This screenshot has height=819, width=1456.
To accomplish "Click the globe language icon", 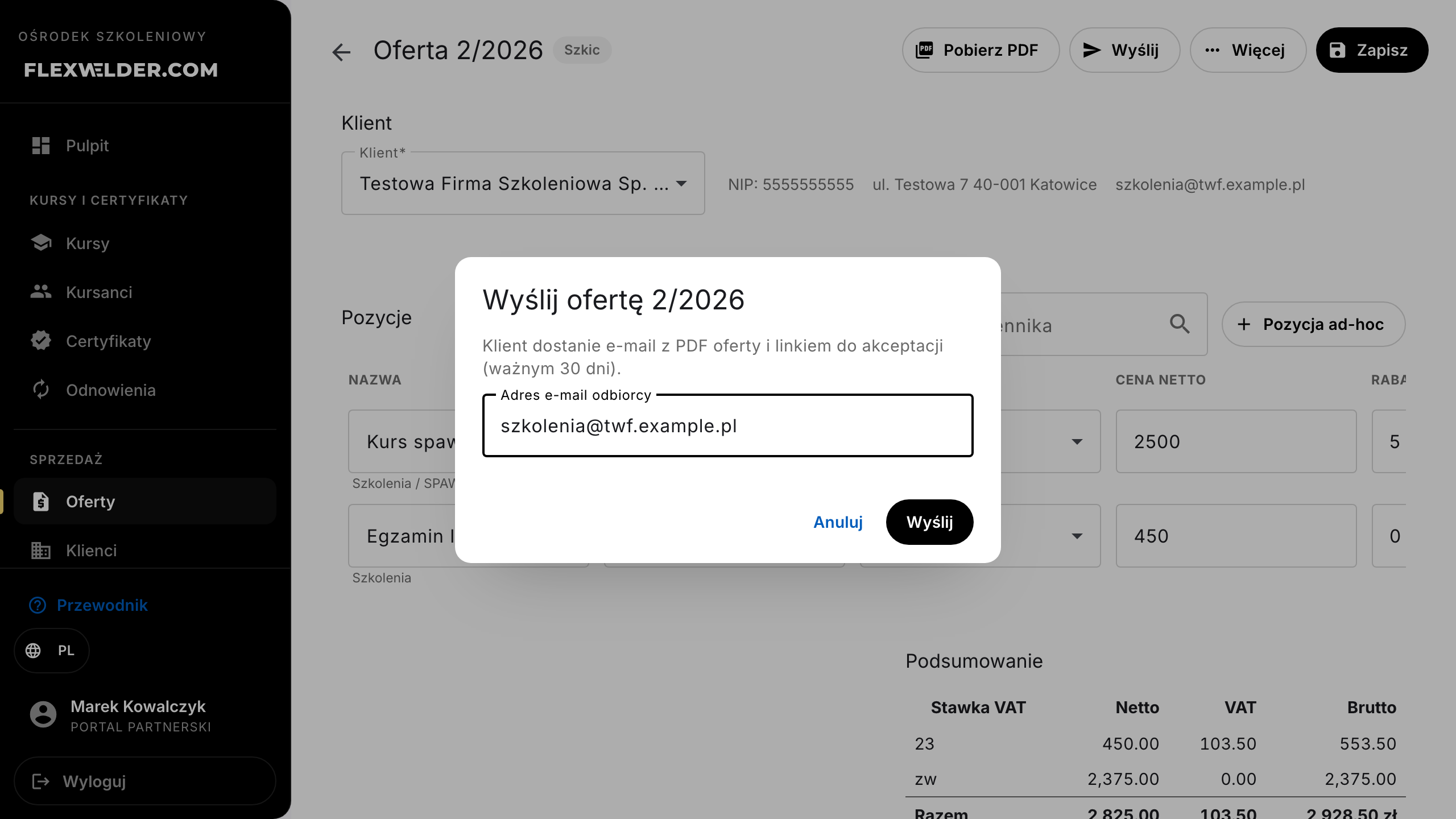I will pos(33,651).
